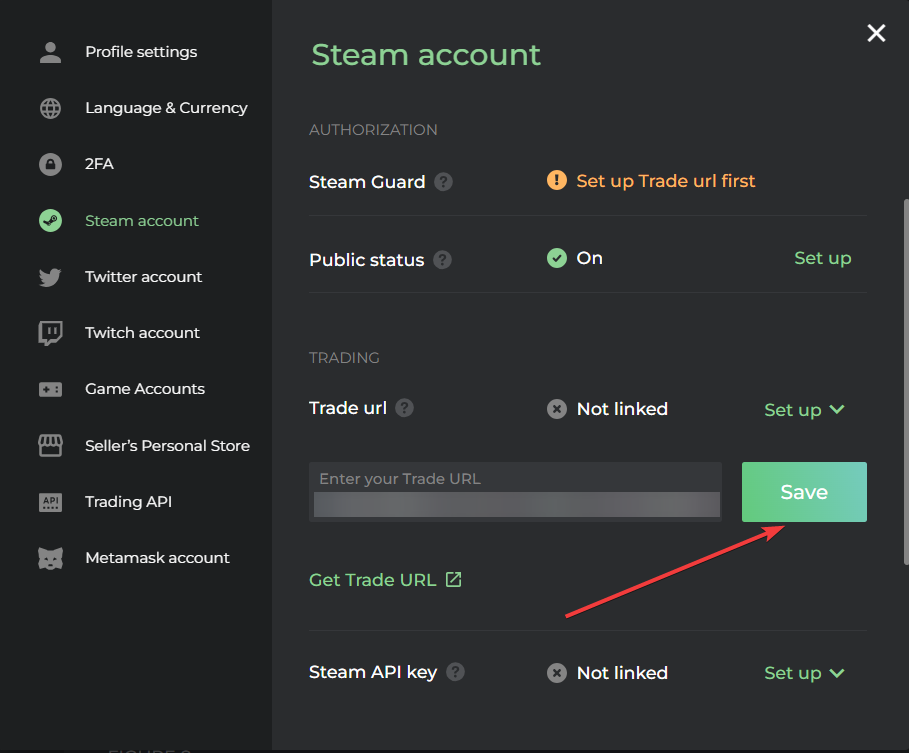Click the help icon beside Steam API key
The width and height of the screenshot is (909, 753).
[456, 672]
